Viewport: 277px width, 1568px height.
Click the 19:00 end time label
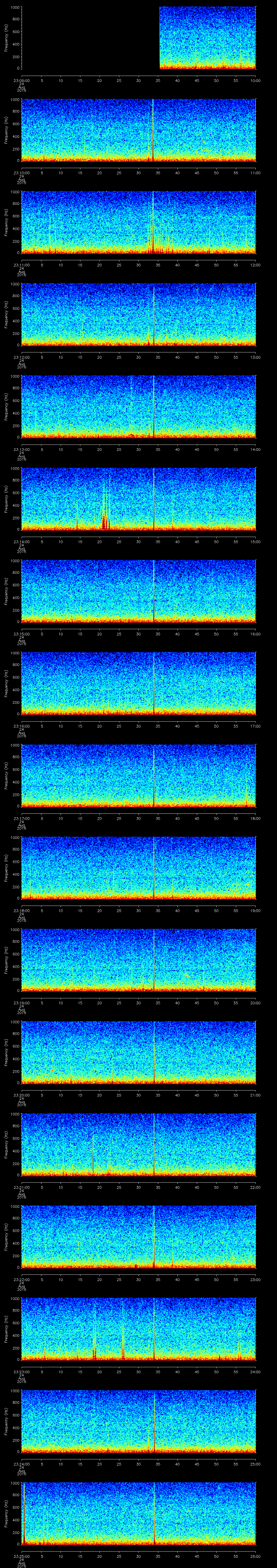click(255, 910)
